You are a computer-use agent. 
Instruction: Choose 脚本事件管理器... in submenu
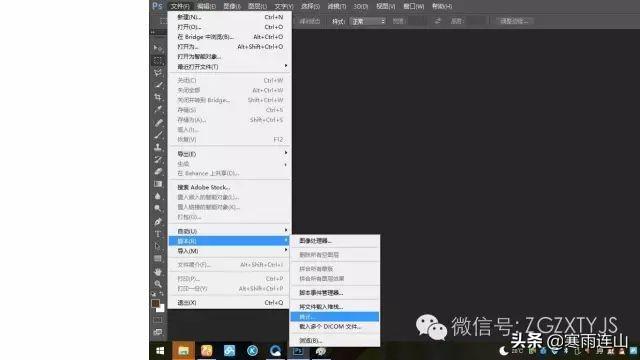click(334, 293)
